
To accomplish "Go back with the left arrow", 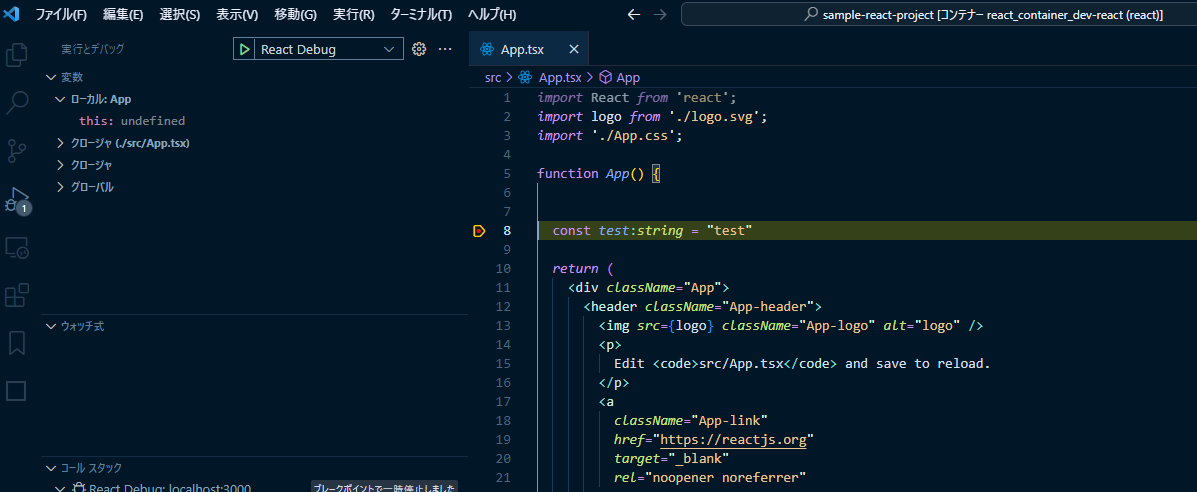I will point(634,15).
